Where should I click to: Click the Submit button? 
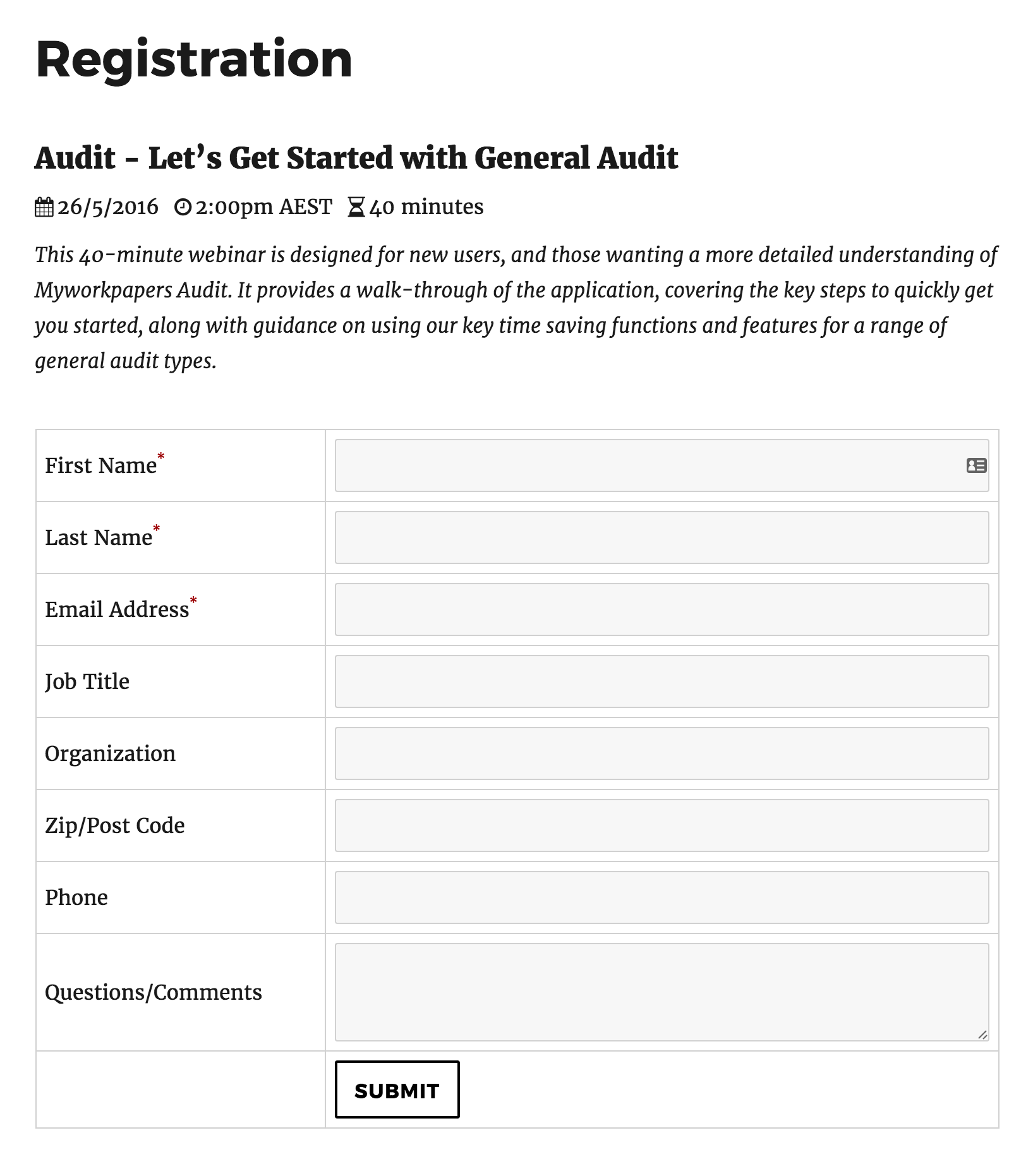397,1089
